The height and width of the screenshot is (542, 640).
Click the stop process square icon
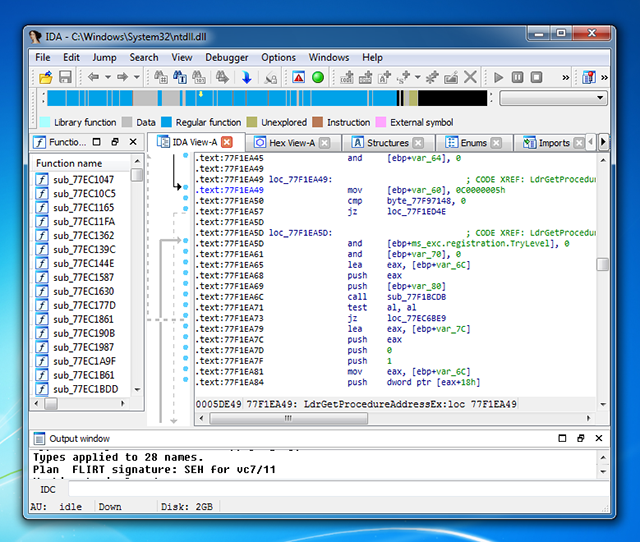(x=538, y=77)
